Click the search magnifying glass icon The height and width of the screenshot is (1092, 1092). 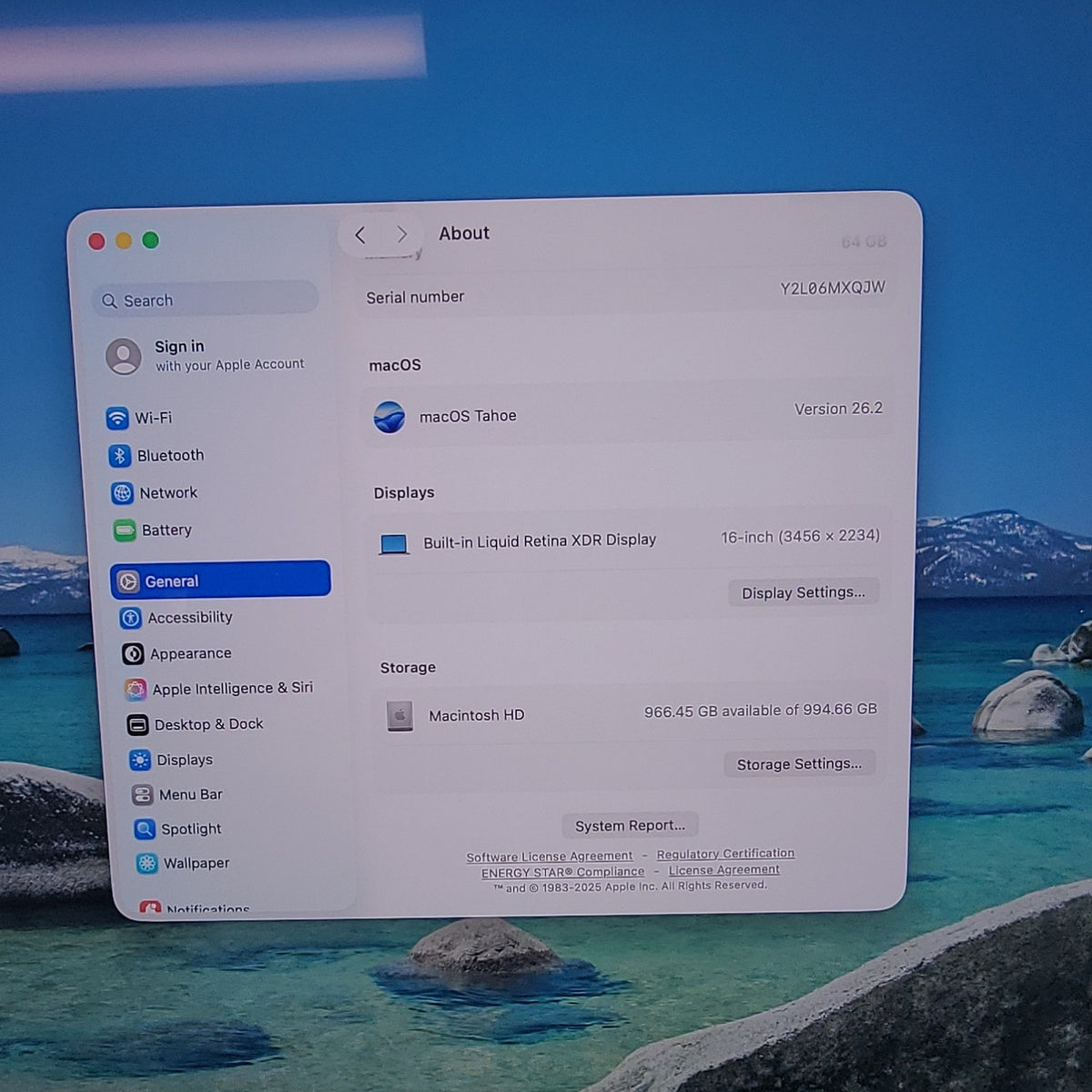tap(109, 300)
